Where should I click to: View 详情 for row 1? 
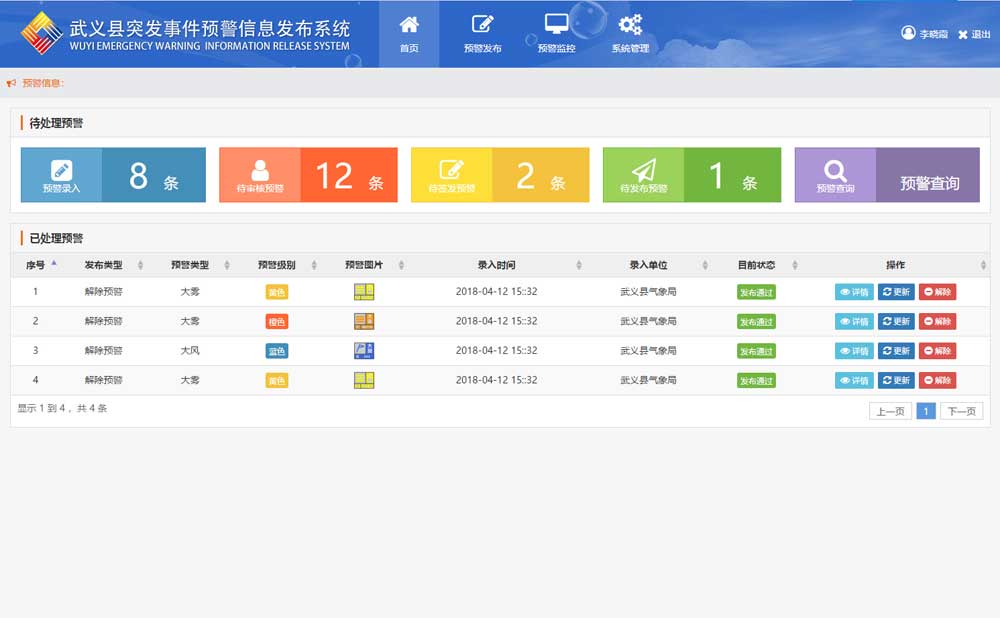pyautogui.click(x=854, y=292)
